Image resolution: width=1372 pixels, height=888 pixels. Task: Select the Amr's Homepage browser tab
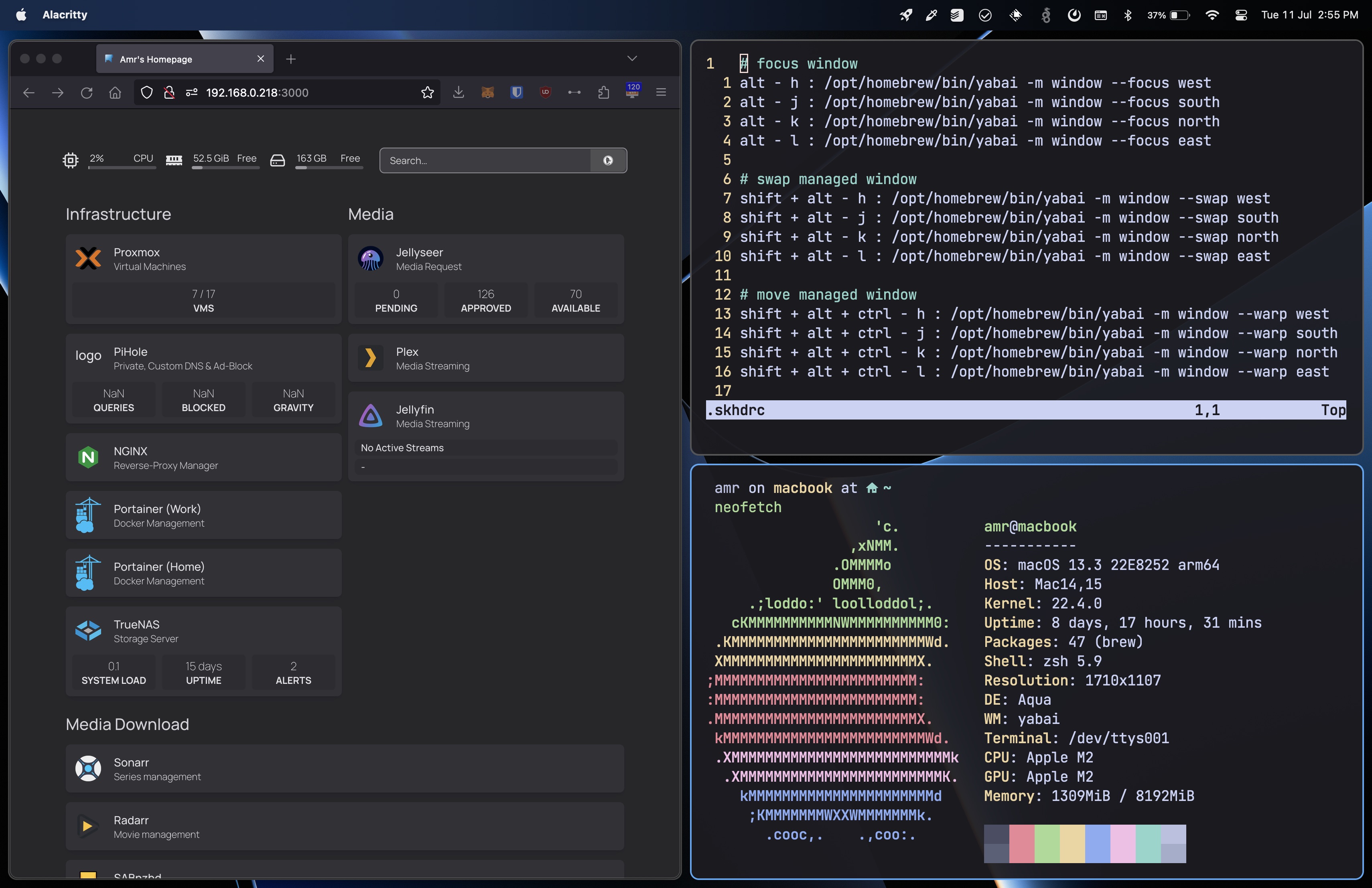(185, 59)
